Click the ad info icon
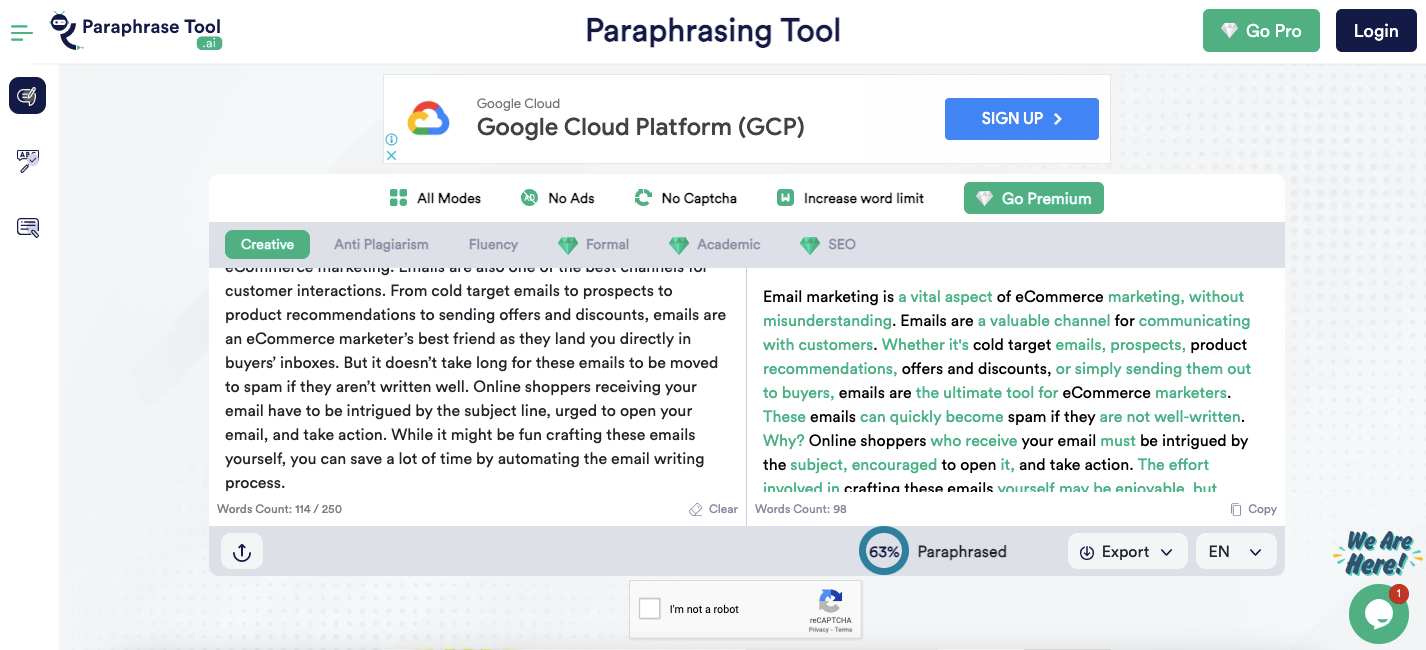 click(x=392, y=140)
